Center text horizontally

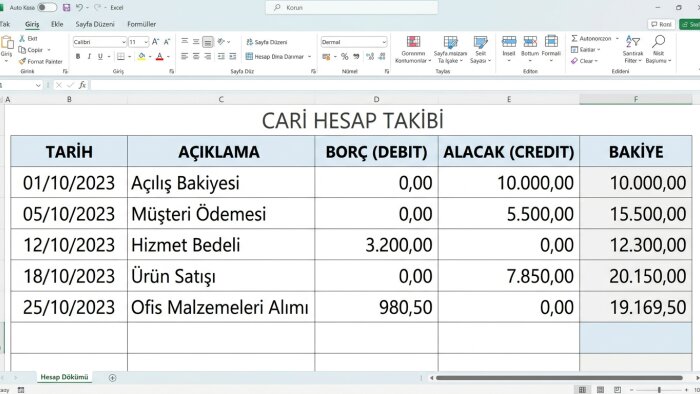[196, 57]
